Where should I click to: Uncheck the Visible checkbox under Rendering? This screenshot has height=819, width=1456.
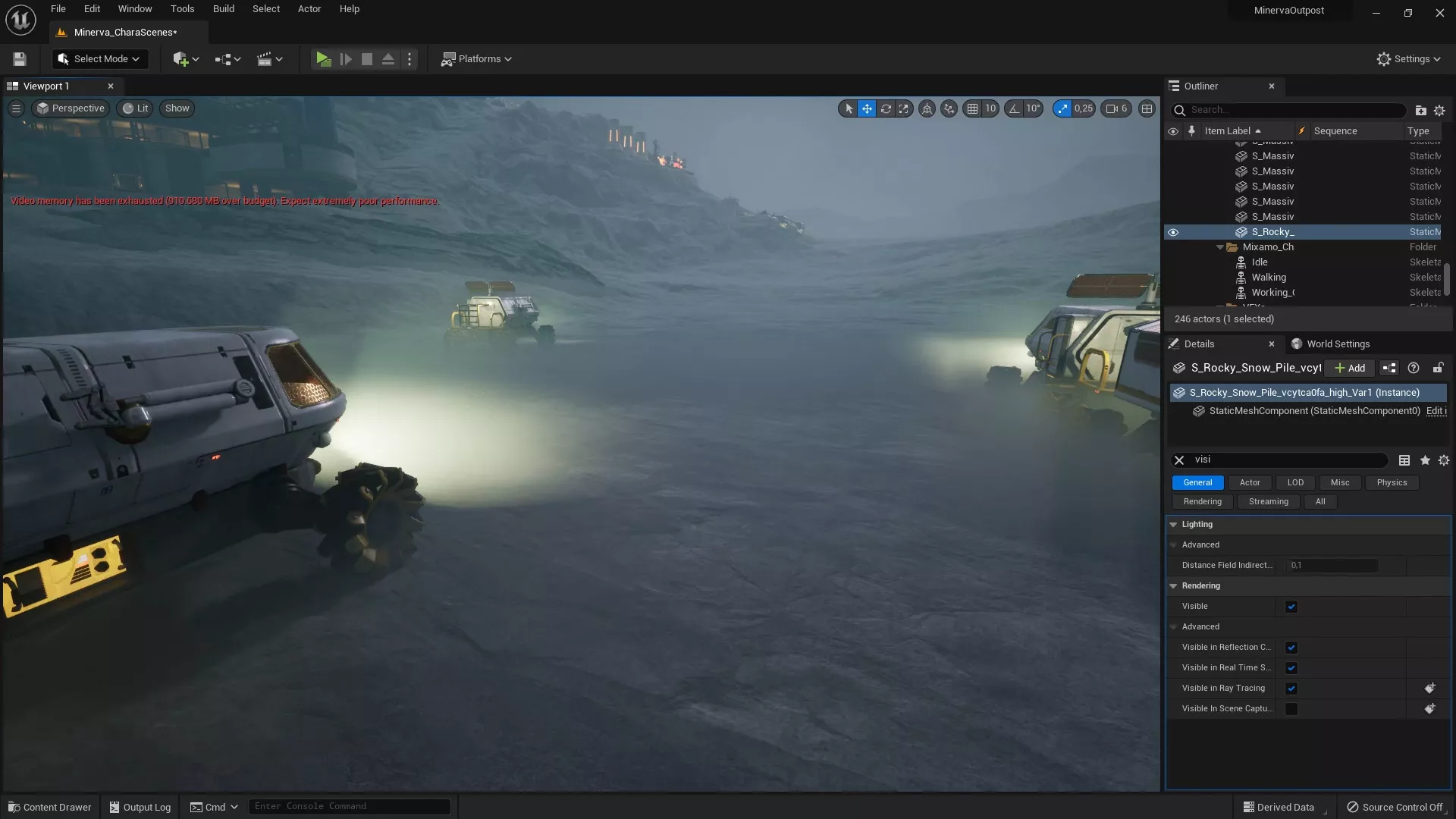pyautogui.click(x=1291, y=607)
